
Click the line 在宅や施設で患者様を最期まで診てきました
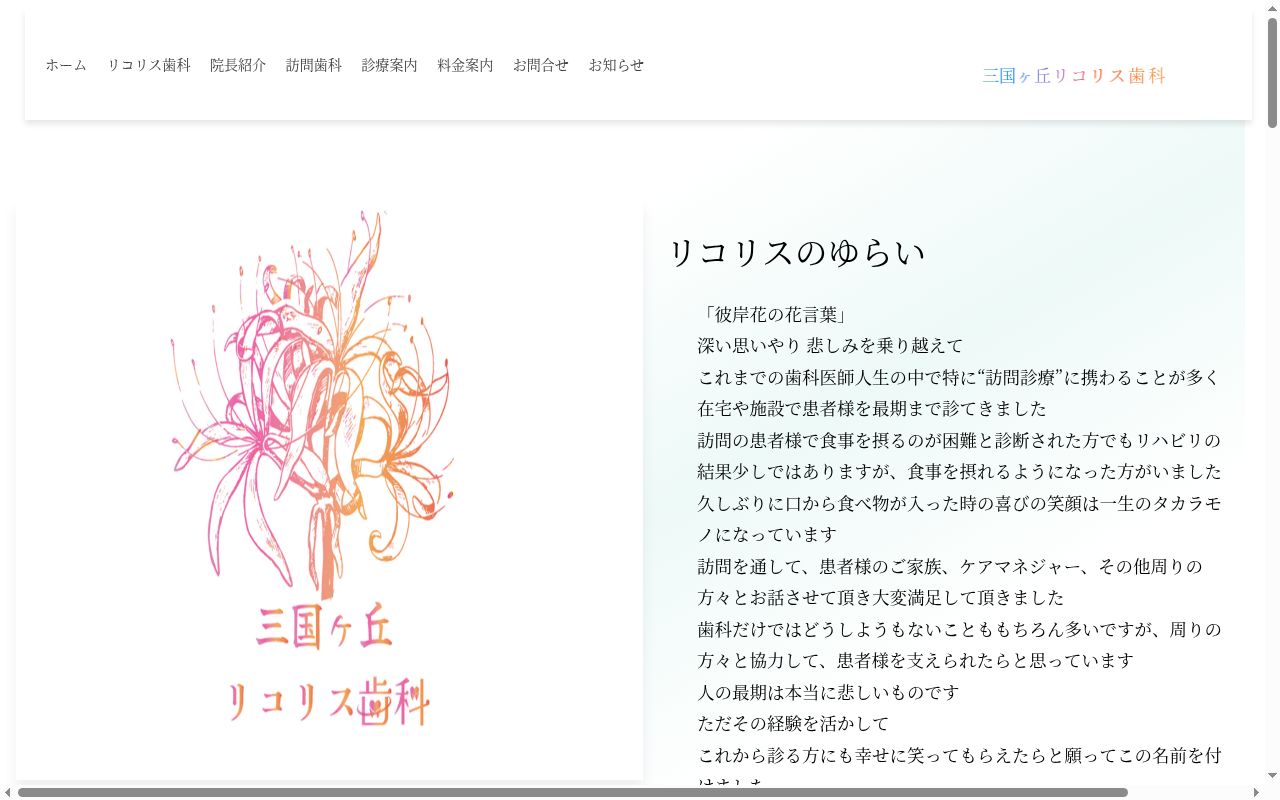(x=872, y=409)
